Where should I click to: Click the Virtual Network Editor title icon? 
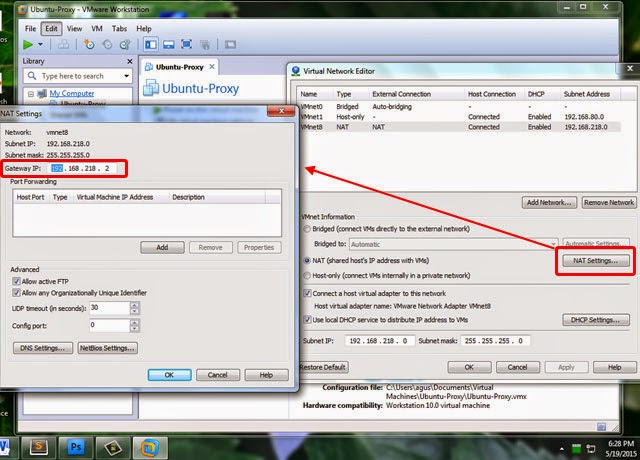pyautogui.click(x=296, y=71)
